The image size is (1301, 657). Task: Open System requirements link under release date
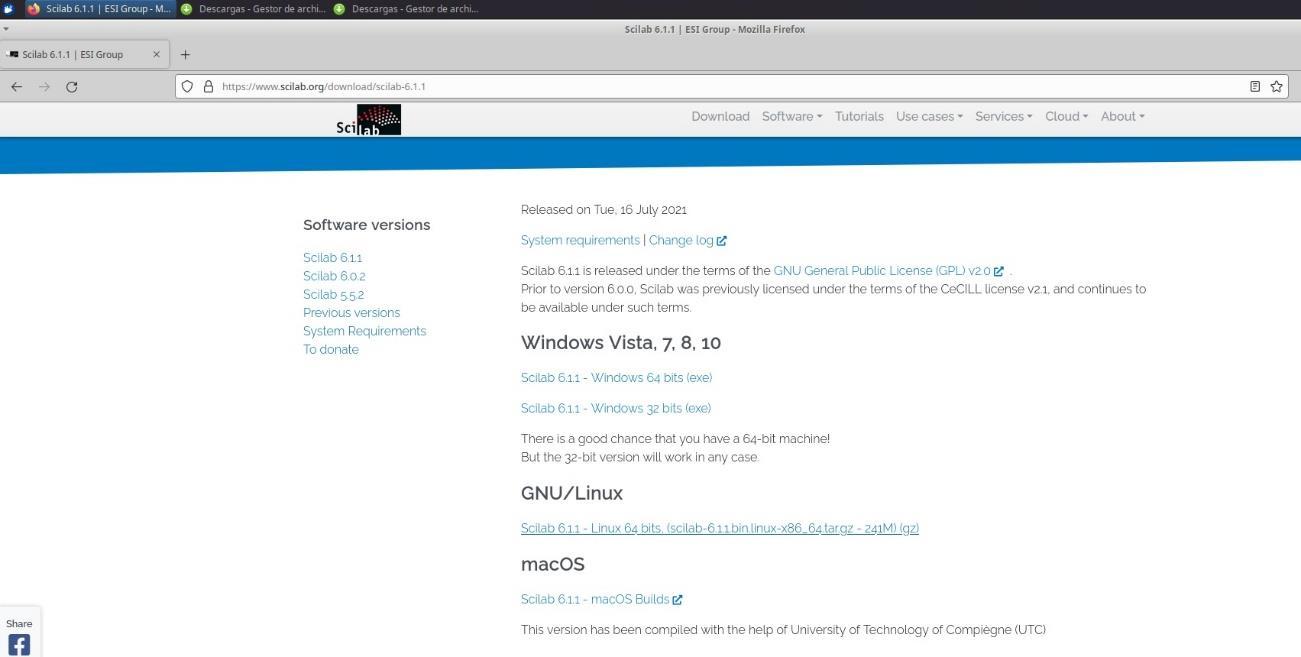pyautogui.click(x=580, y=240)
